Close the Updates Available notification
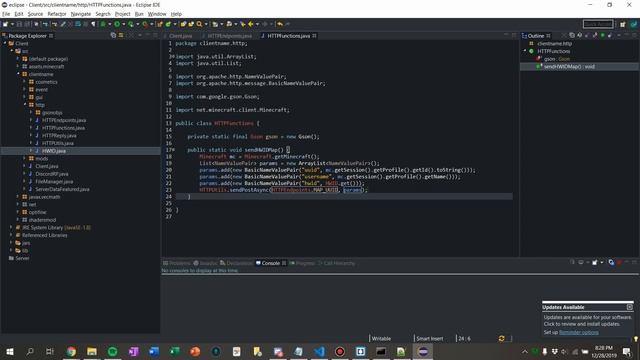This screenshot has width=640, height=360. coord(629,307)
